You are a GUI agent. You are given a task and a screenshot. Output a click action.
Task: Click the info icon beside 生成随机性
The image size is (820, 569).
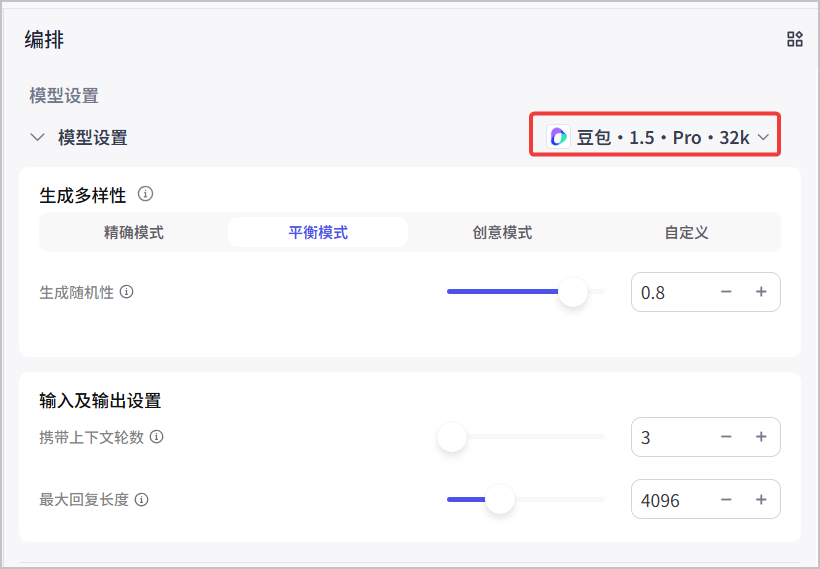[127, 291]
